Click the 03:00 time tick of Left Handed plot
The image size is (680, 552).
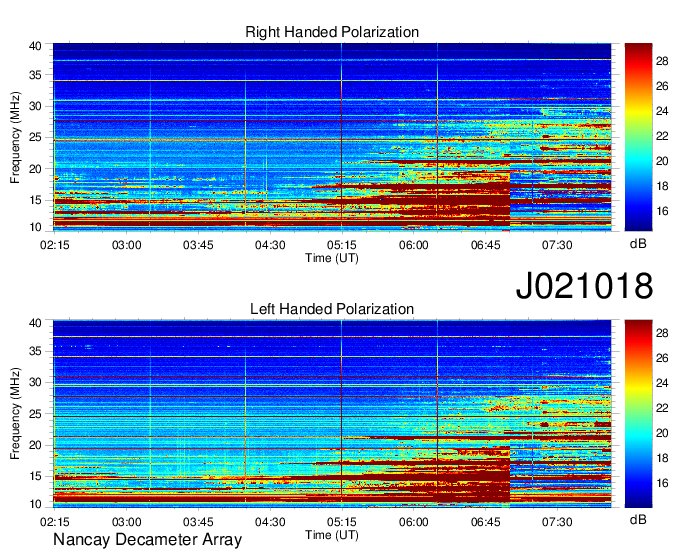127,522
